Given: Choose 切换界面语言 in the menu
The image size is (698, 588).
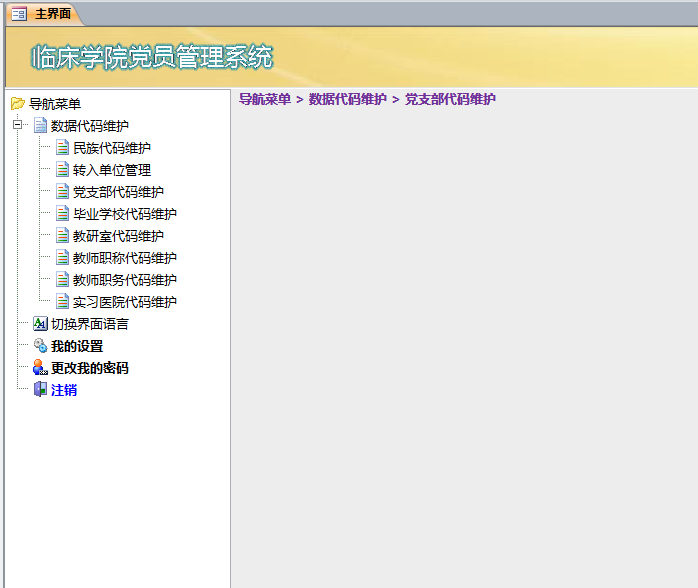Looking at the screenshot, I should (x=89, y=324).
